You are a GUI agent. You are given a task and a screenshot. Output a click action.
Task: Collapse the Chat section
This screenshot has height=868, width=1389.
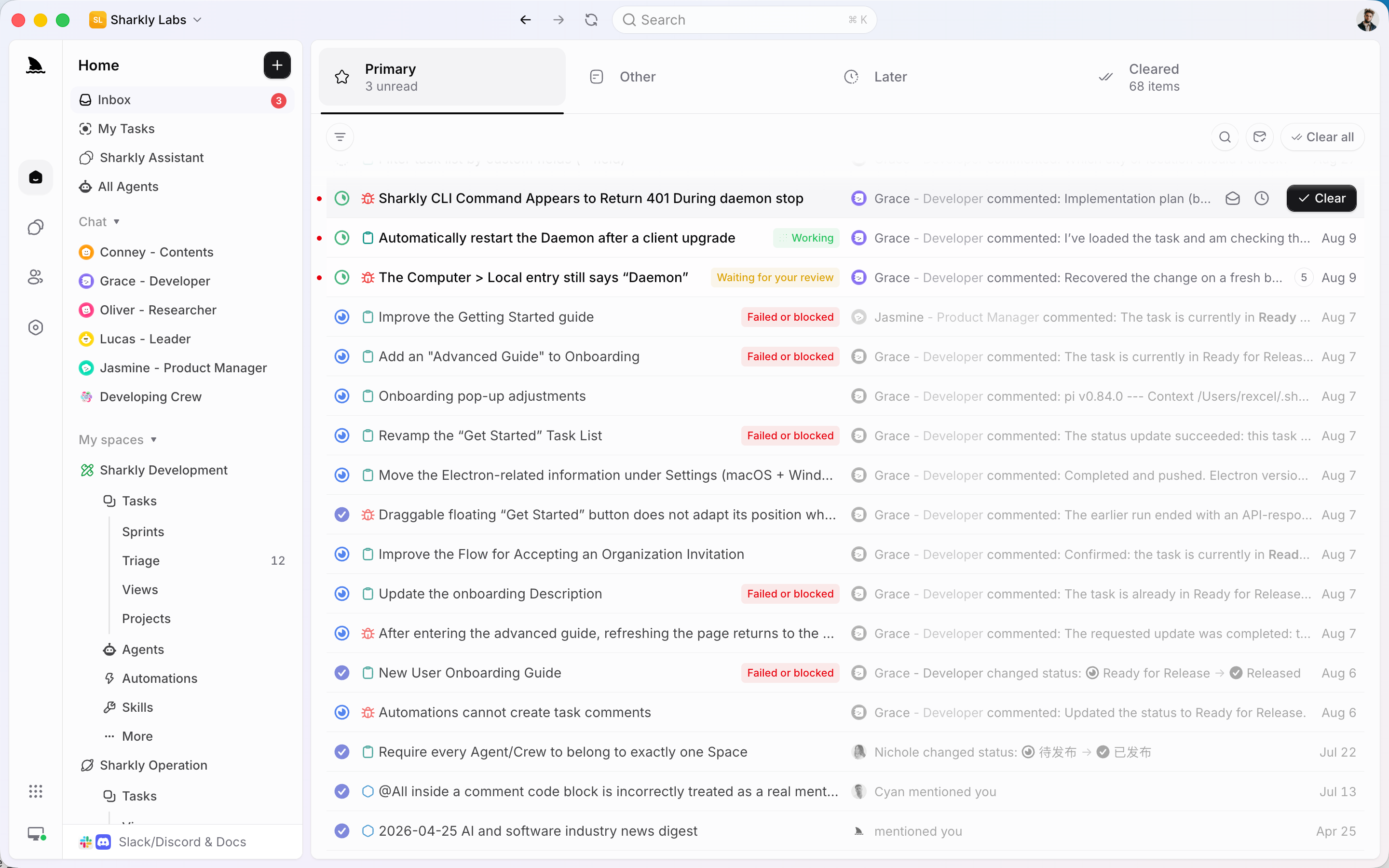99,222
